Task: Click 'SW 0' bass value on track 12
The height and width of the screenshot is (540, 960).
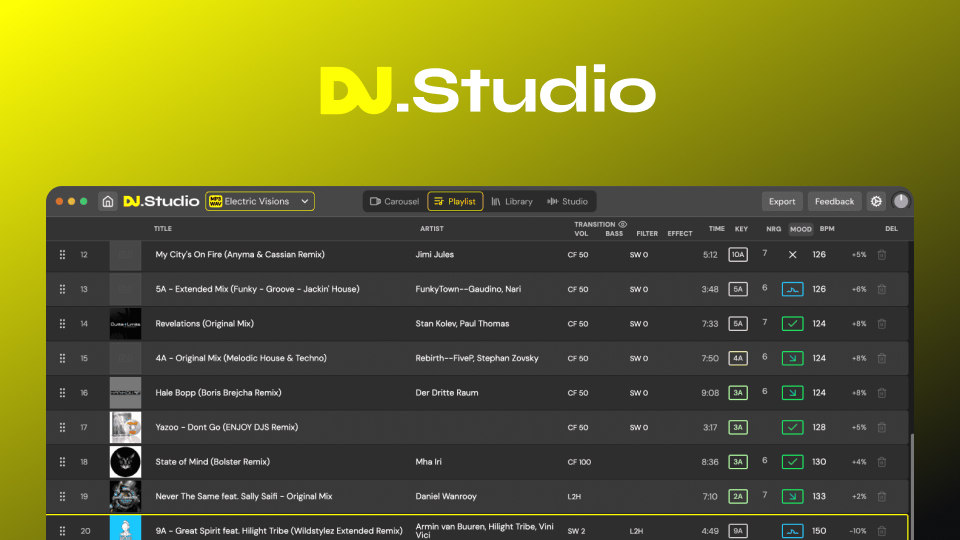Action: coord(639,255)
